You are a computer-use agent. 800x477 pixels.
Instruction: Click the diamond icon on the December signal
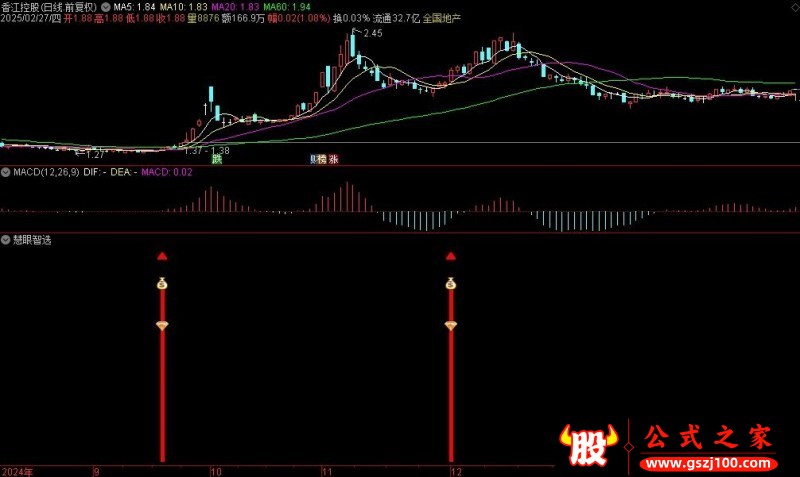[x=451, y=325]
